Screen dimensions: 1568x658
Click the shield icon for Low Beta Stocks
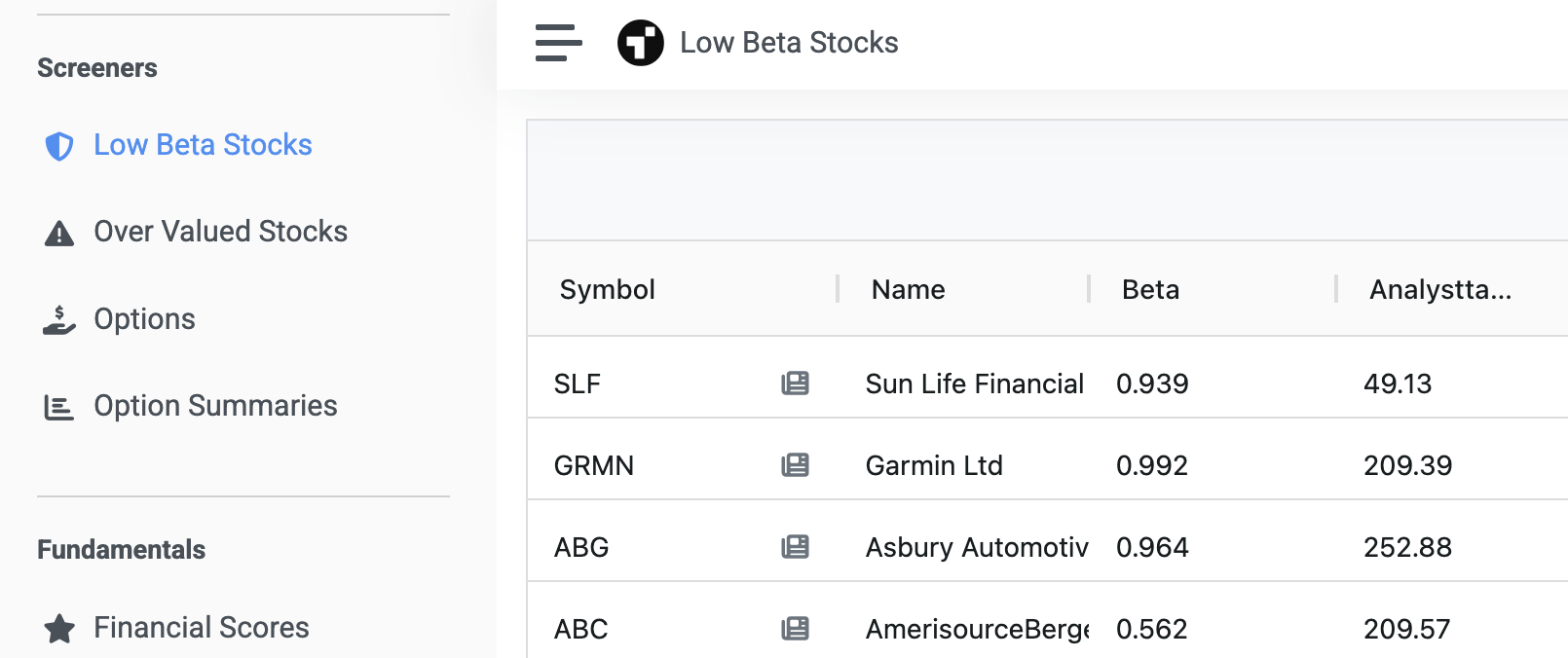[59, 146]
